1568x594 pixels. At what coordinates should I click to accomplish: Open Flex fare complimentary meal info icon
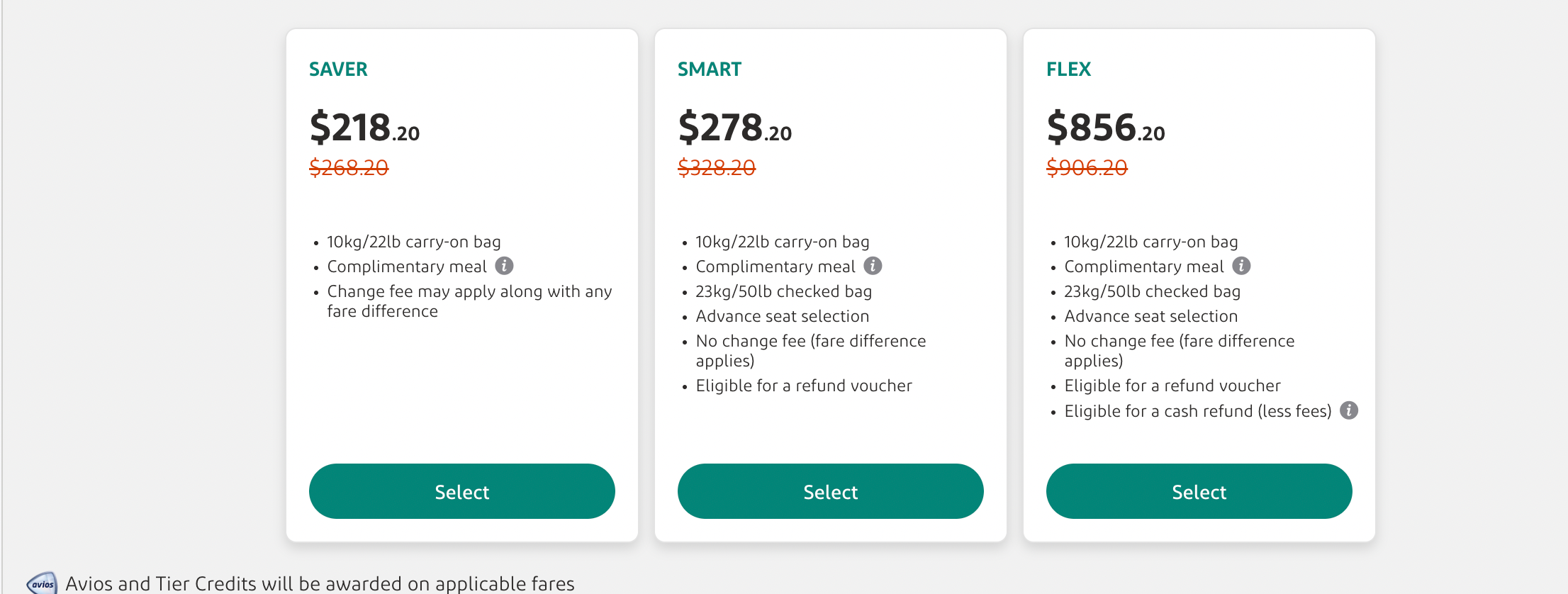1241,266
